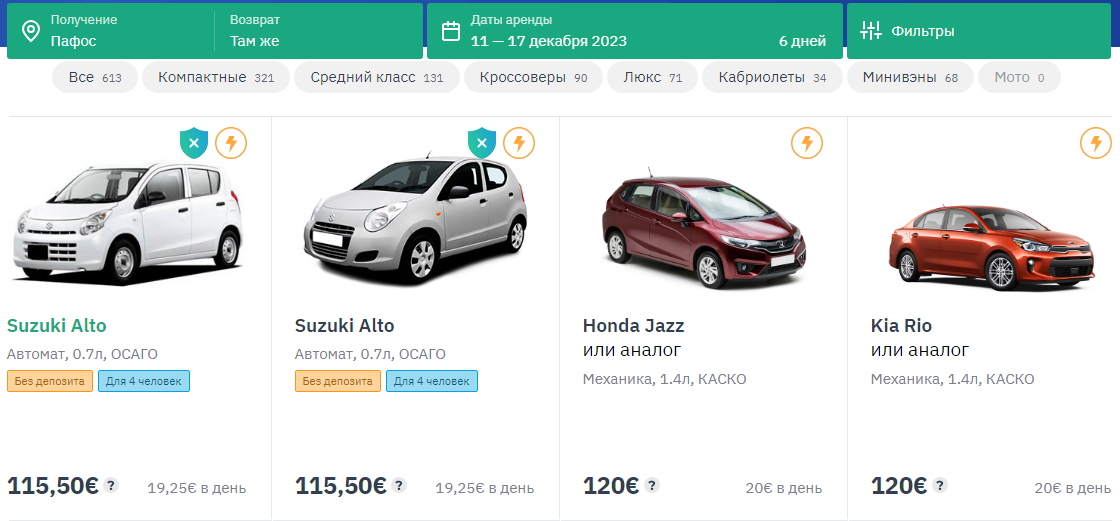Select the Кабриолеты category tab
1120x521 pixels.
tap(772, 77)
